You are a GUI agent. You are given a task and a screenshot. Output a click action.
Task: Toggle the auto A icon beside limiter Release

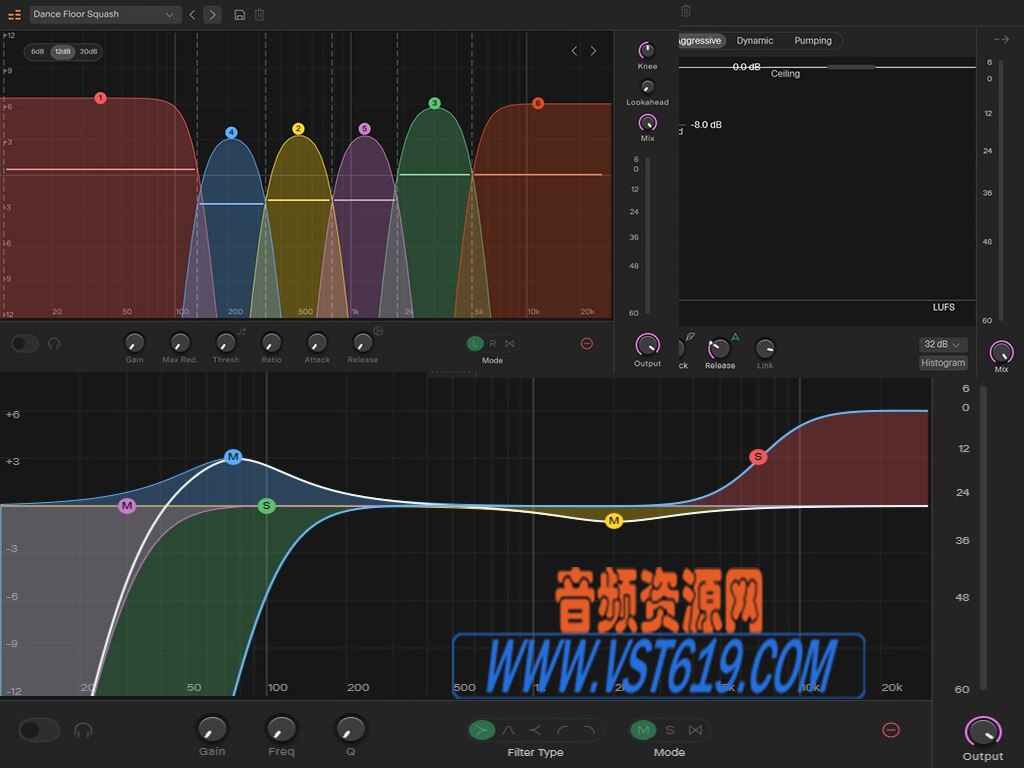coord(735,337)
